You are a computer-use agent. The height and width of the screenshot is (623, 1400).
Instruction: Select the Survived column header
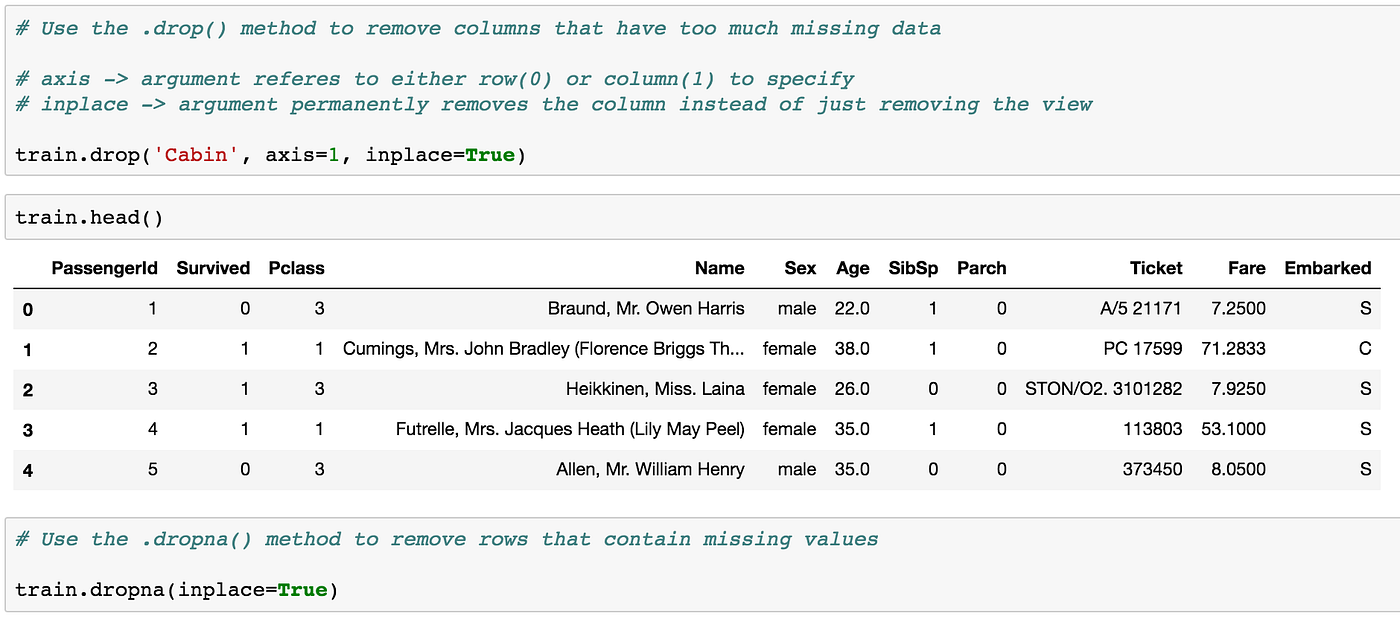[213, 268]
